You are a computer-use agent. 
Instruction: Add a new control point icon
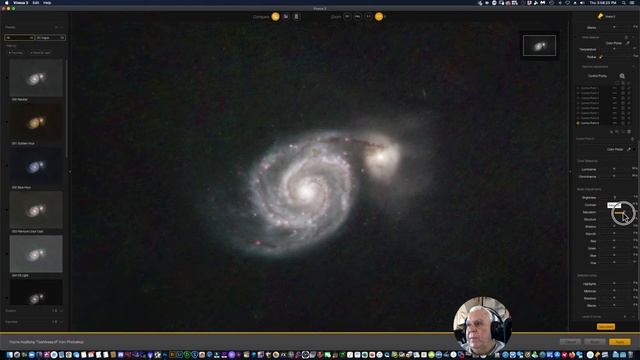(622, 76)
